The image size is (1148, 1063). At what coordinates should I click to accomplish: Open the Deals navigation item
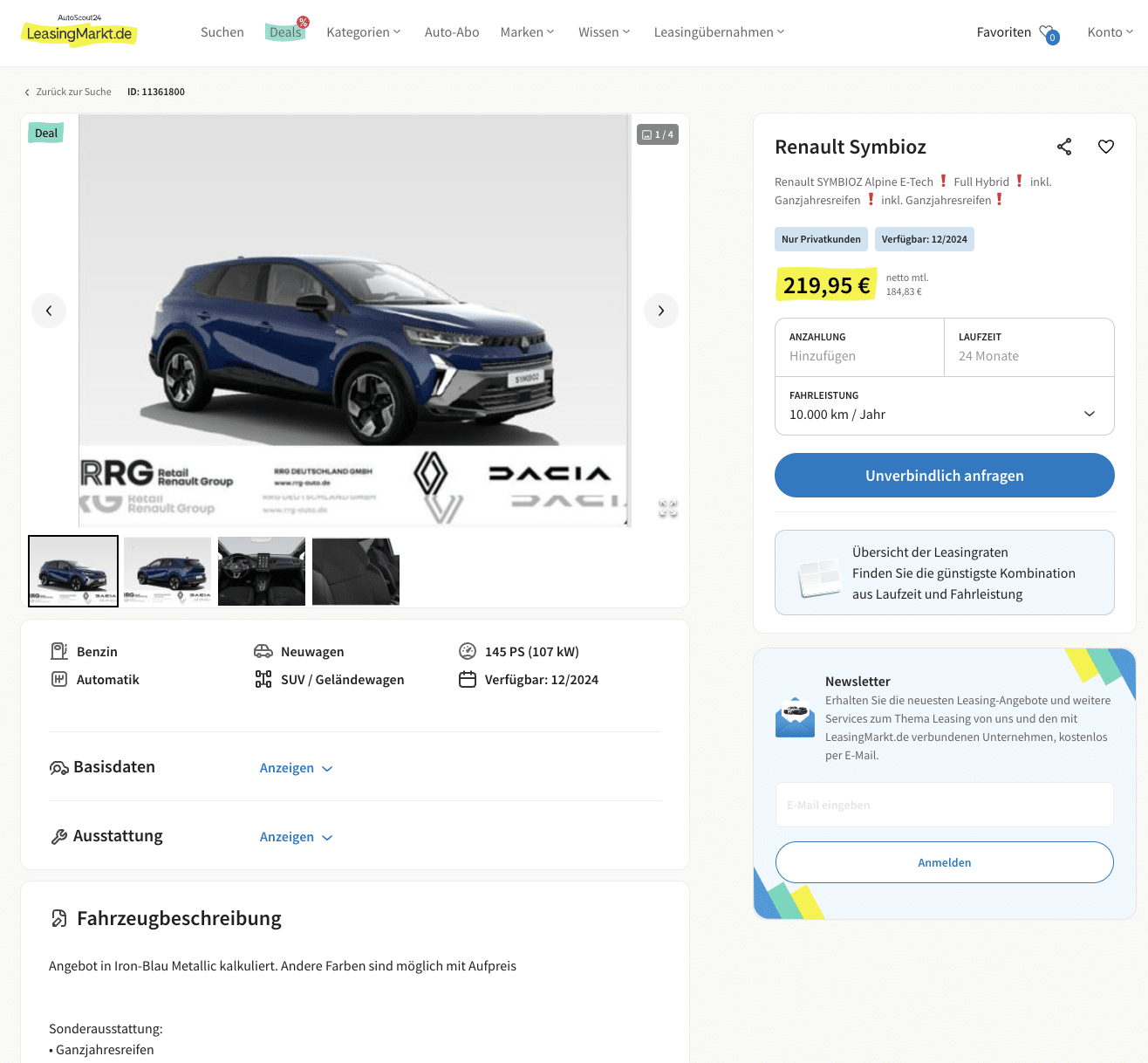pos(285,32)
